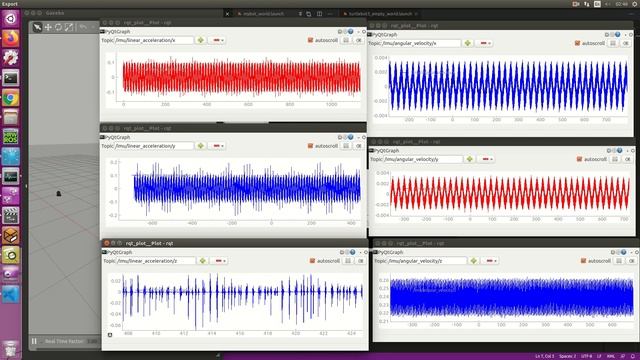The height and width of the screenshot is (360, 640).
Task: Clear the linear_acceleration/x plot
Action: tap(359, 40)
